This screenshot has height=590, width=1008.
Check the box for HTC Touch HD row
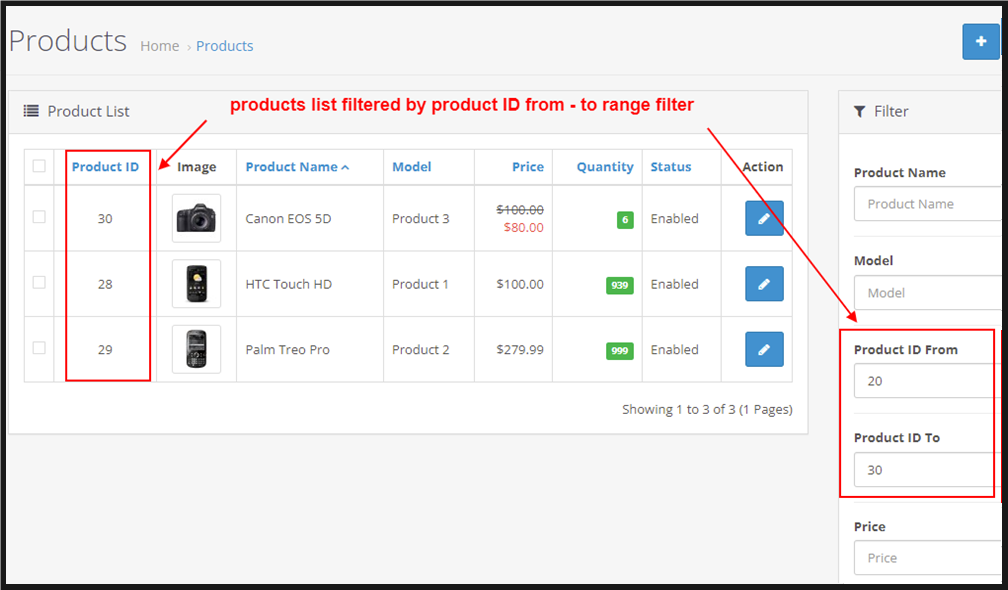39,283
